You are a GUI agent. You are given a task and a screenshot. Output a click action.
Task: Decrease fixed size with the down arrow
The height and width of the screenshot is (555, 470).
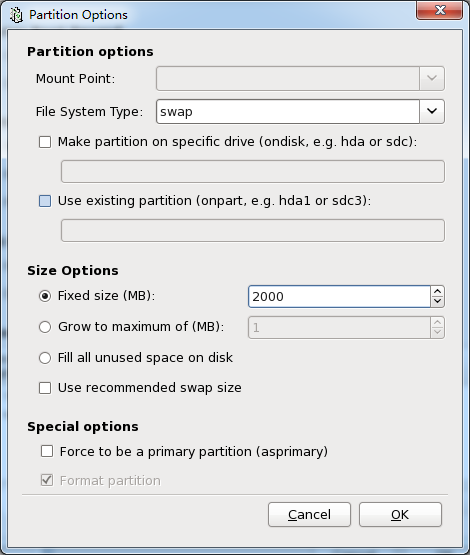437,302
